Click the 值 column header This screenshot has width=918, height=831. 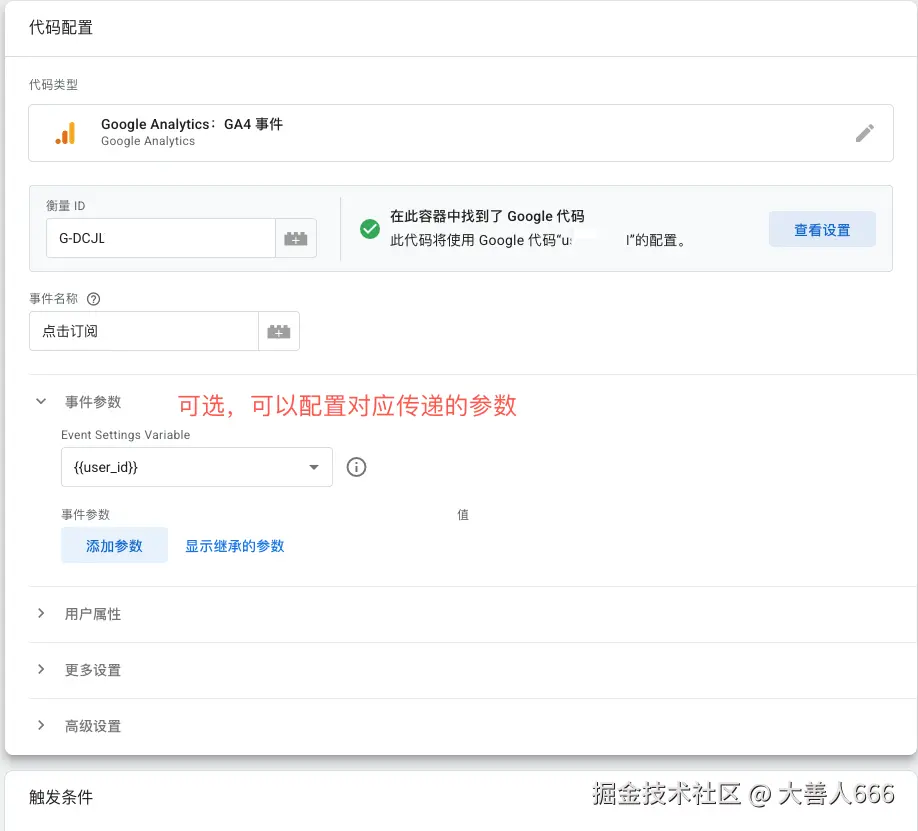463,515
